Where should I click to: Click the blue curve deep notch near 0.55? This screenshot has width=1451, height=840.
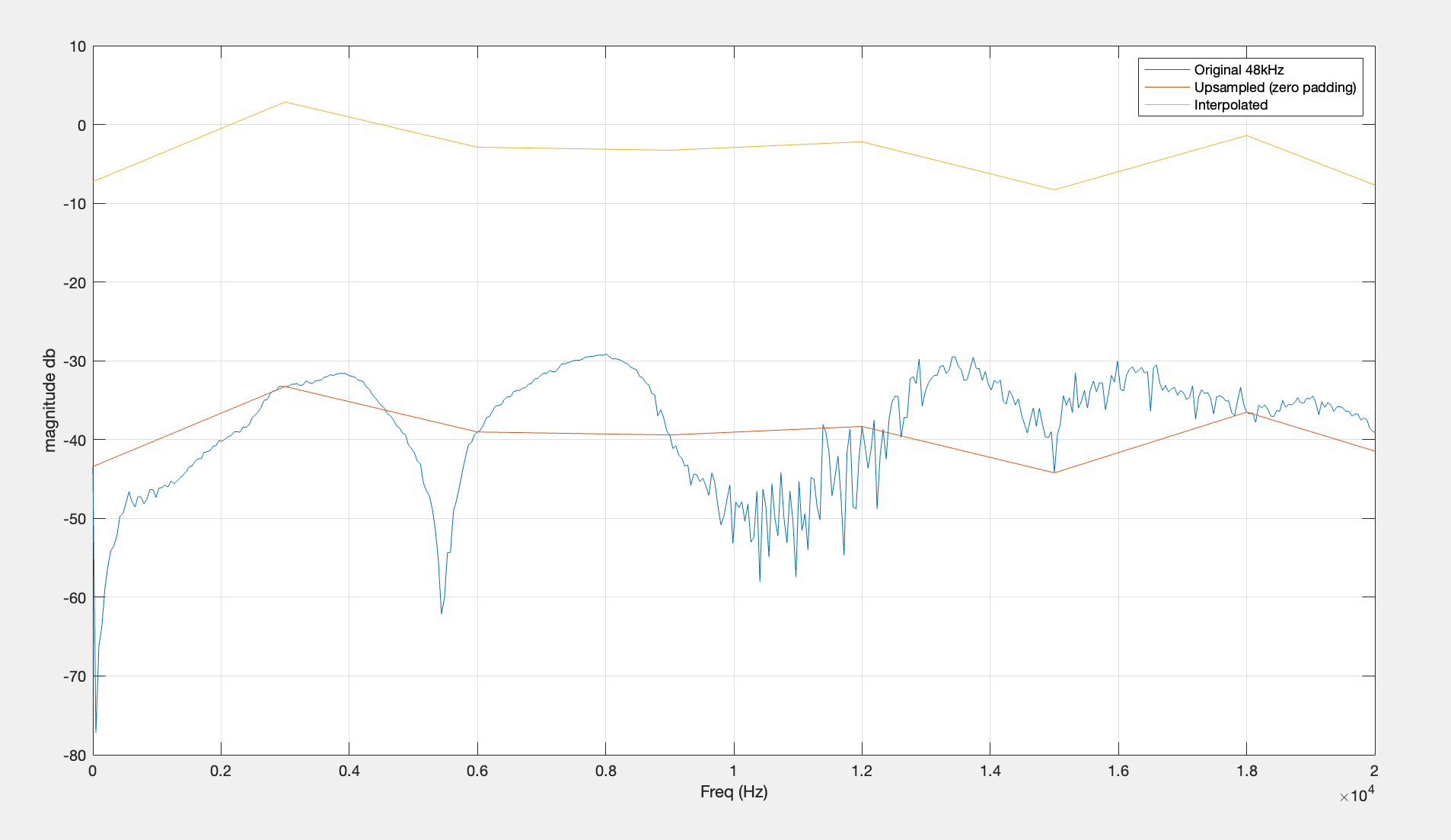[x=442, y=613]
